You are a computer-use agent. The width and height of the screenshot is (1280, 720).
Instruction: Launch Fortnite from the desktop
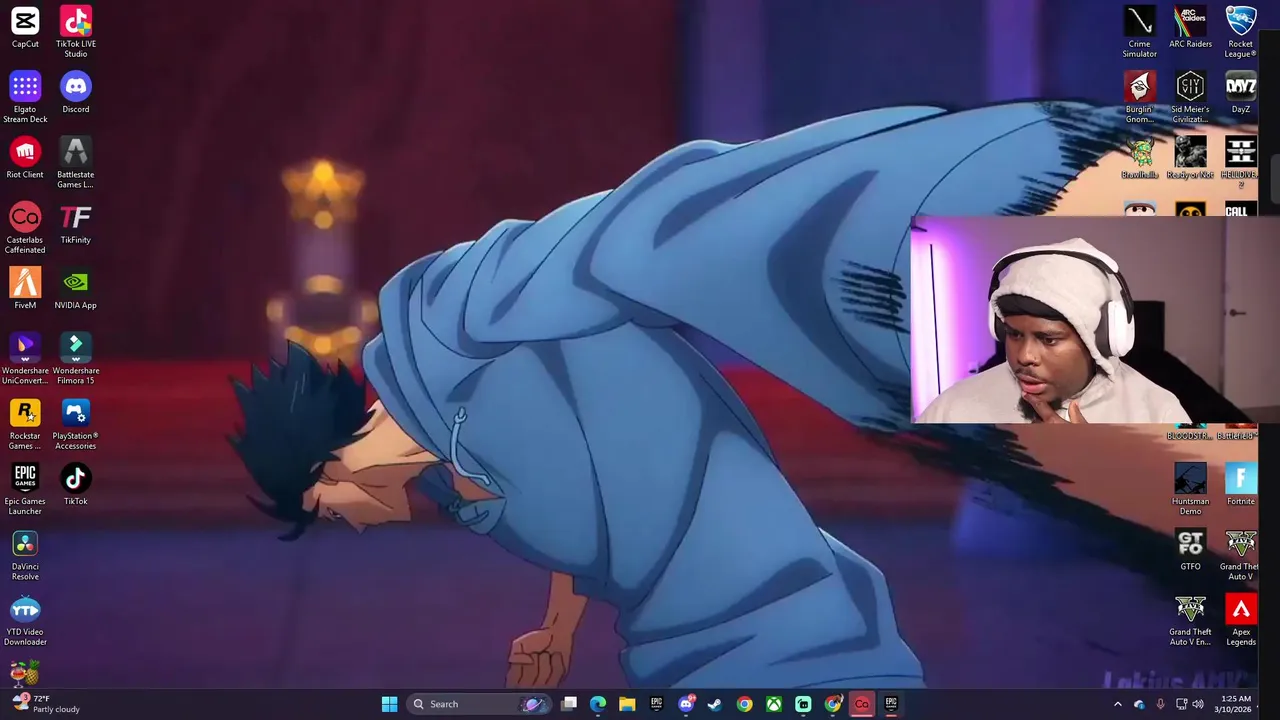click(x=1241, y=484)
